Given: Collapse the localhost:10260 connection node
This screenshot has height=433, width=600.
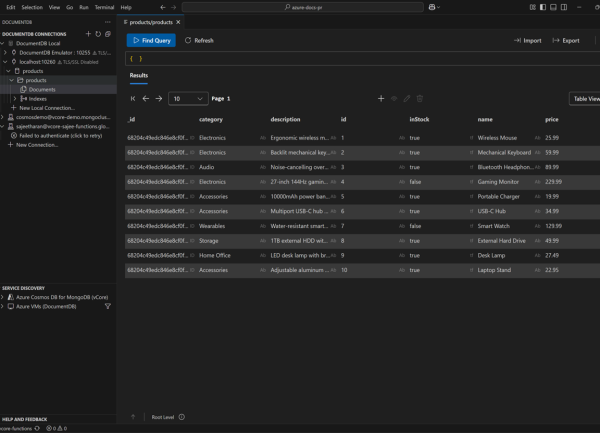Looking at the screenshot, I should [x=5, y=62].
